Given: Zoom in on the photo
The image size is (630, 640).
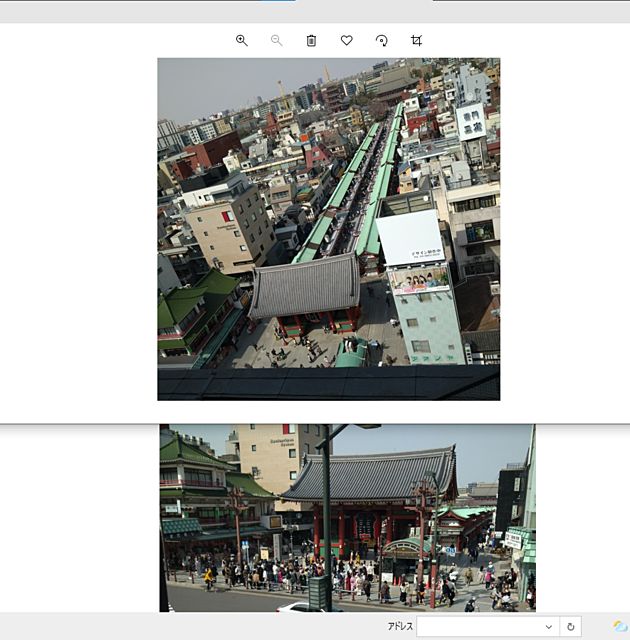Looking at the screenshot, I should [241, 40].
